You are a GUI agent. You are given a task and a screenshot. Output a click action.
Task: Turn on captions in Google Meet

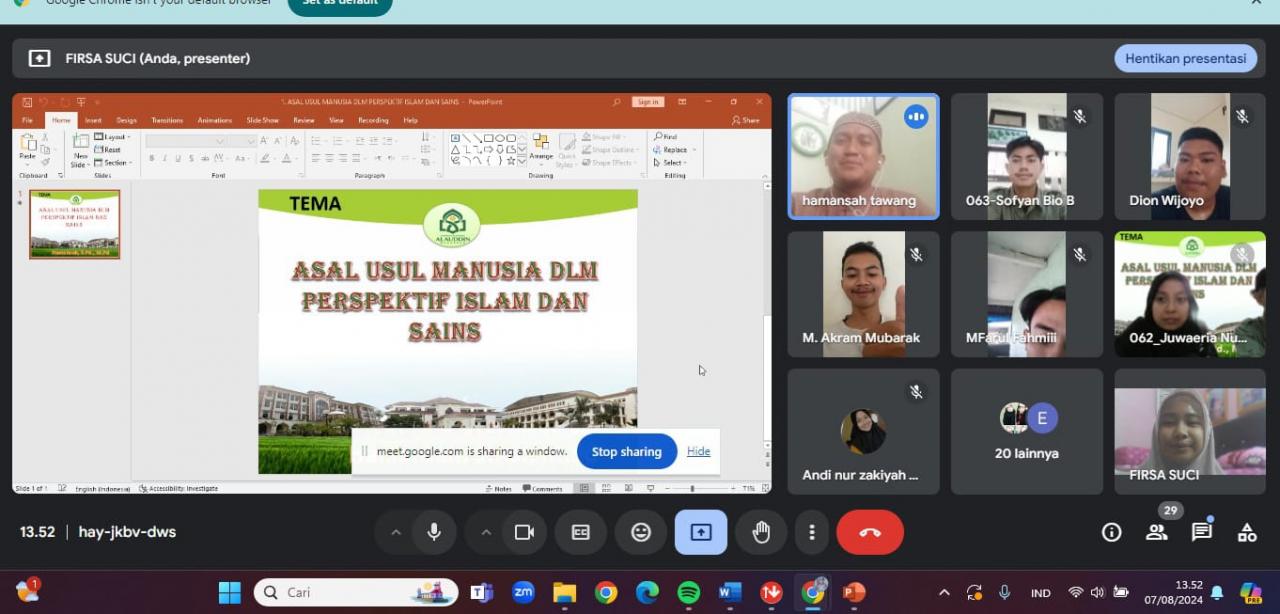coord(581,532)
